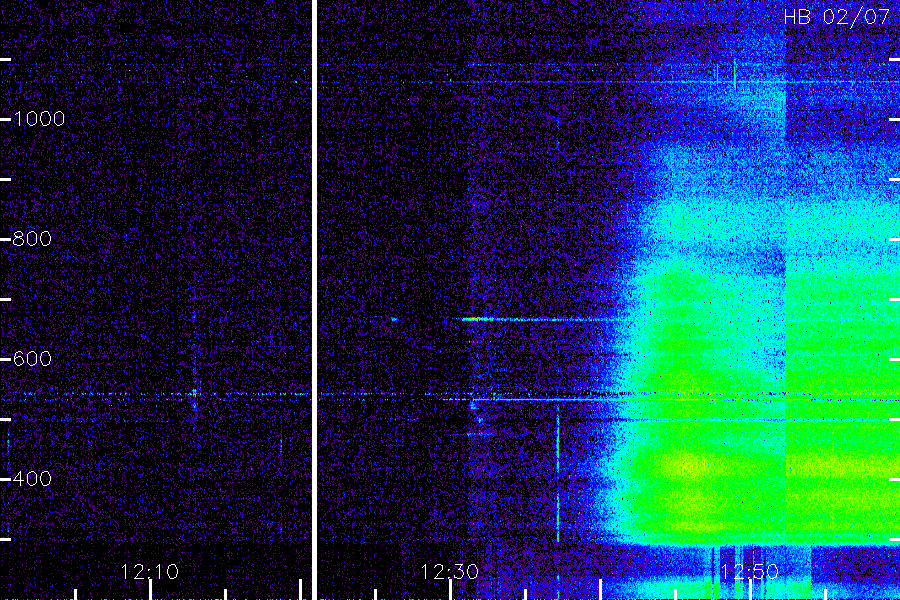Click the 1000 frequency axis label
The width and height of the screenshot is (900, 600).
[x=39, y=119]
